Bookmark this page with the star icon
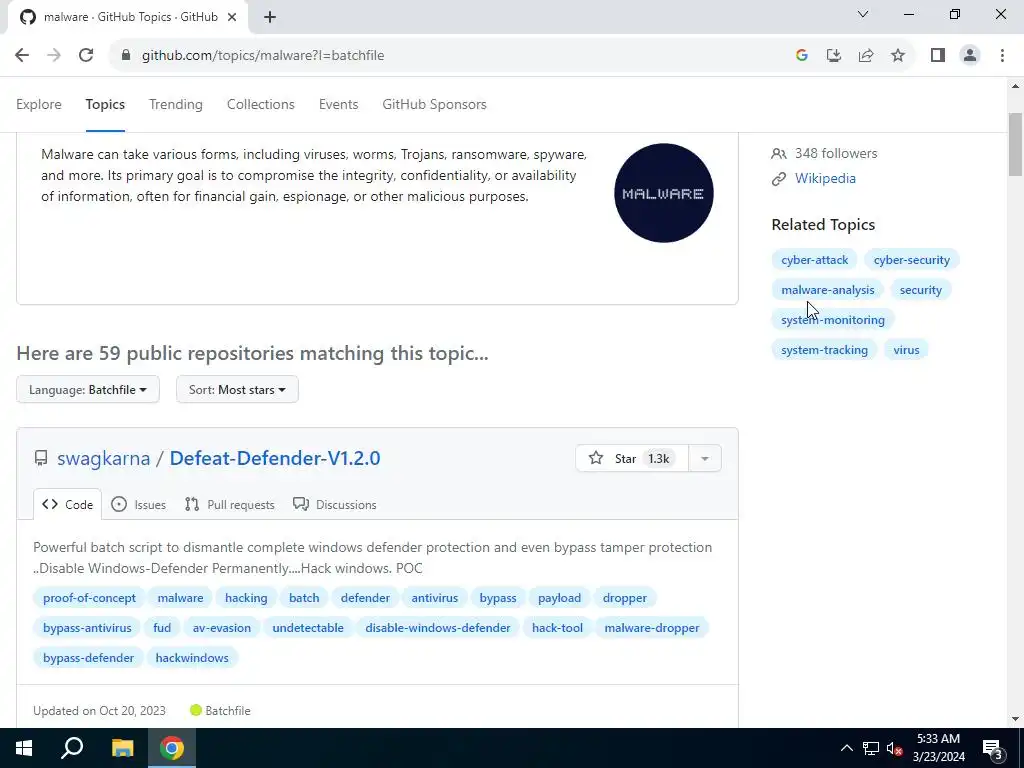The width and height of the screenshot is (1024, 768). click(898, 56)
